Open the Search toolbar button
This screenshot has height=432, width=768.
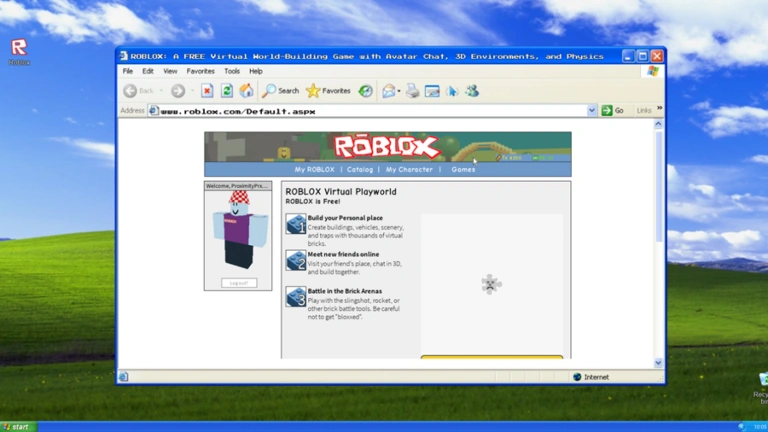tap(281, 91)
